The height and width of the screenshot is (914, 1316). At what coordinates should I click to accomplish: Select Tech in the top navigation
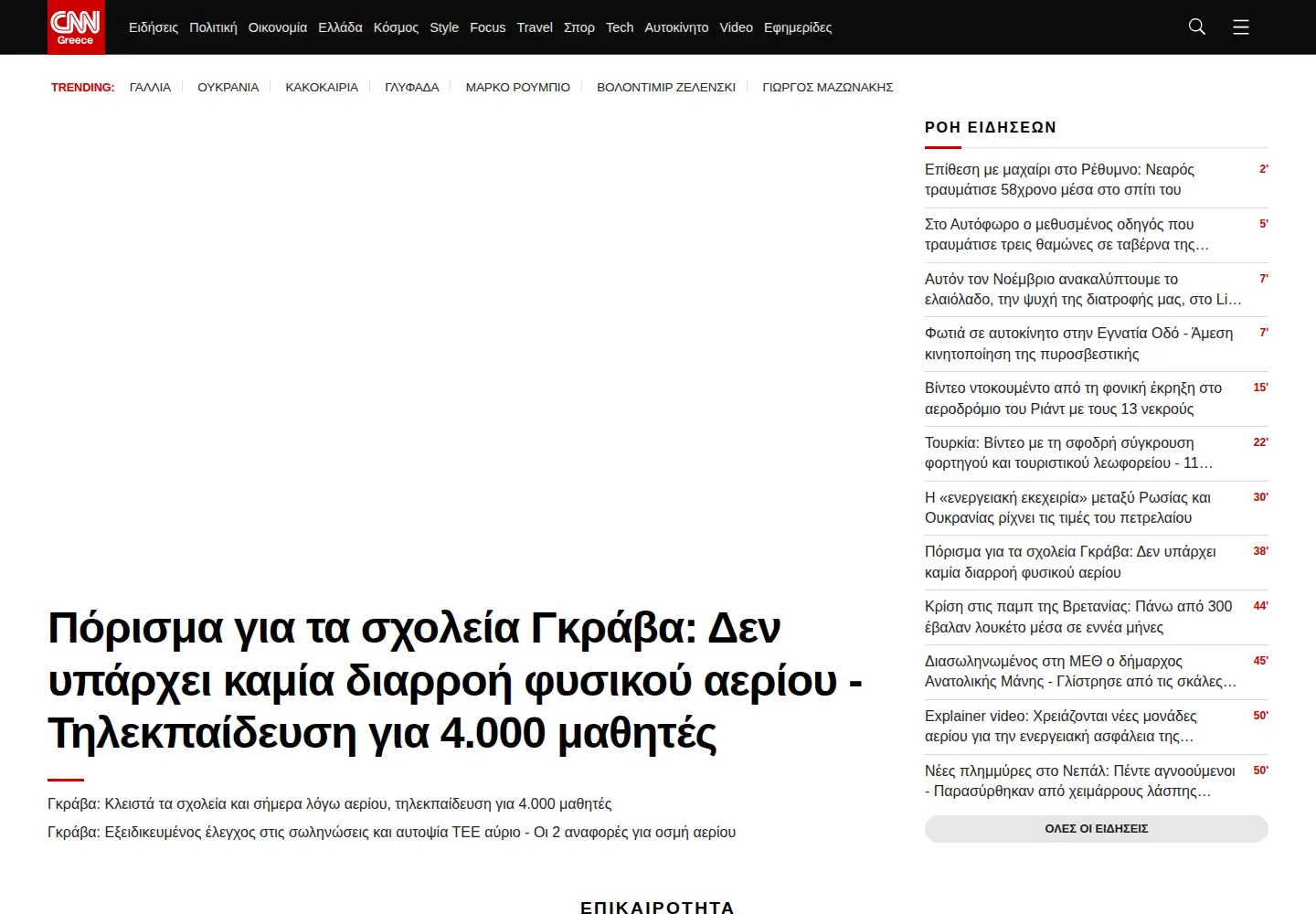click(620, 27)
